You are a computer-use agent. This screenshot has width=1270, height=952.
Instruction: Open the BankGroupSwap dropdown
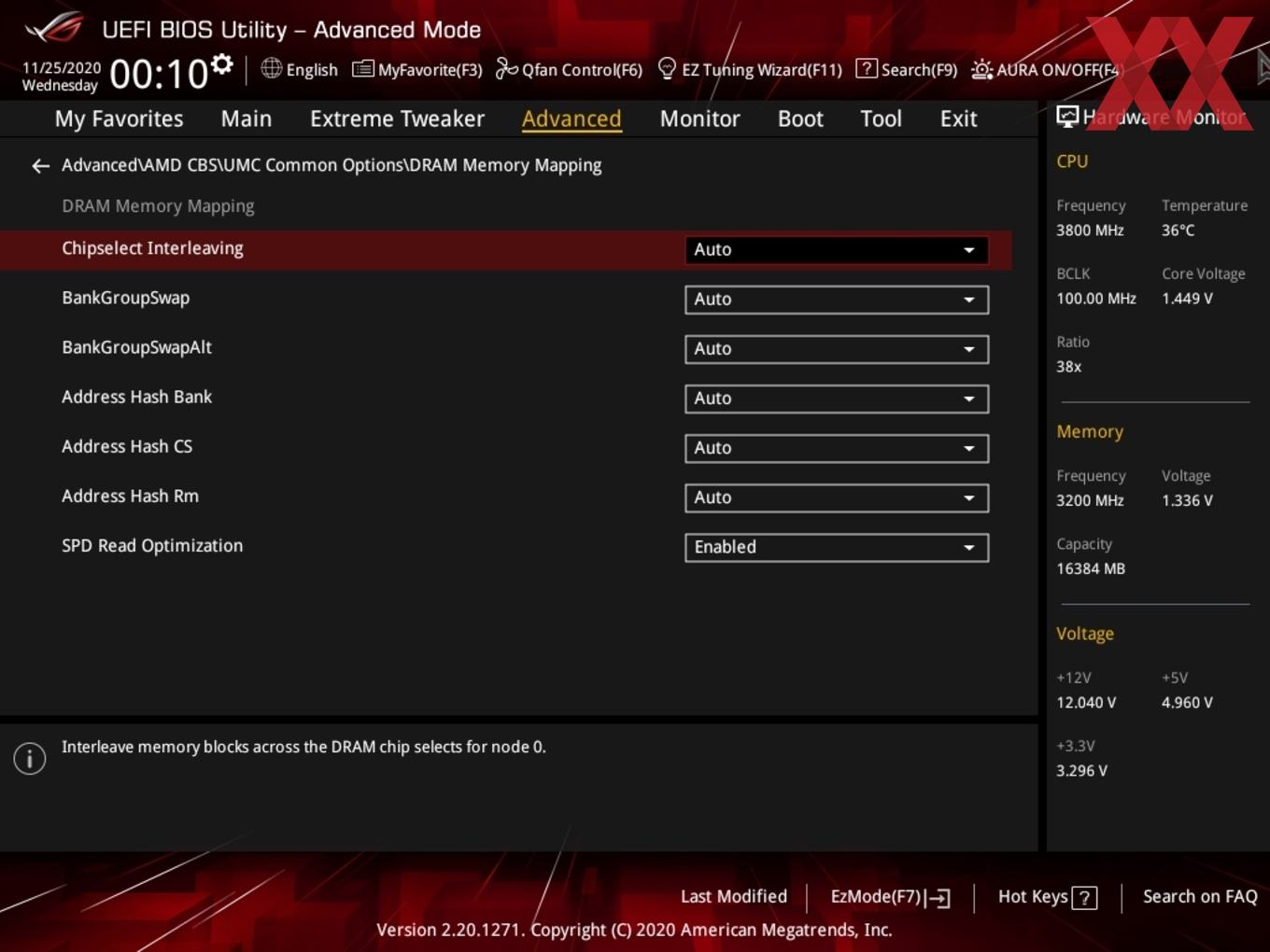coord(837,300)
